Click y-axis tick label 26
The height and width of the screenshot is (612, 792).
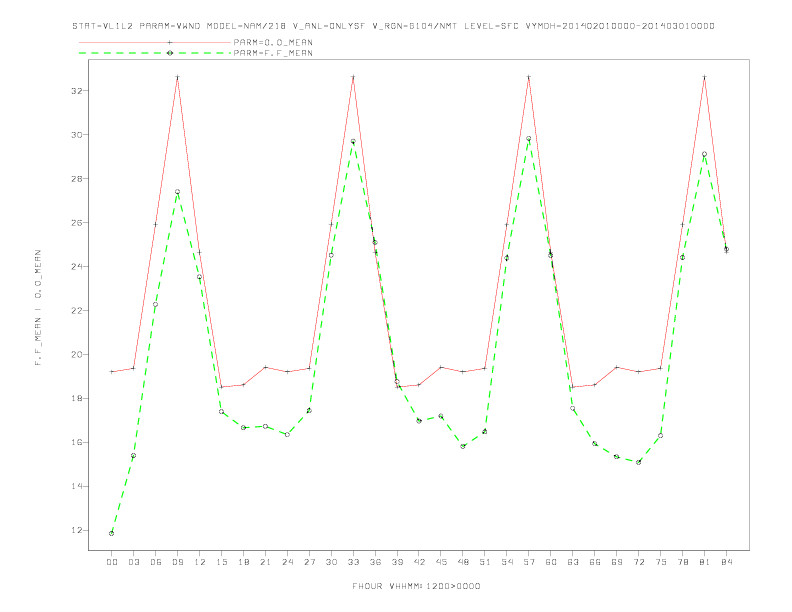[77, 223]
